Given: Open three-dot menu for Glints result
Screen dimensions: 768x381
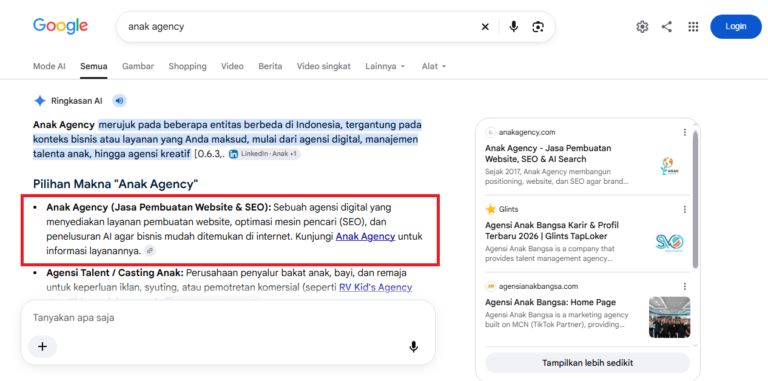Looking at the screenshot, I should click(685, 209).
